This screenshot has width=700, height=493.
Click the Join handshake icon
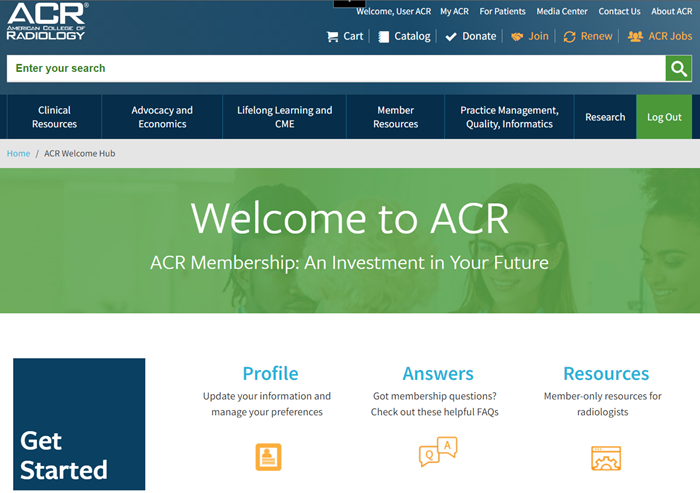pos(517,36)
